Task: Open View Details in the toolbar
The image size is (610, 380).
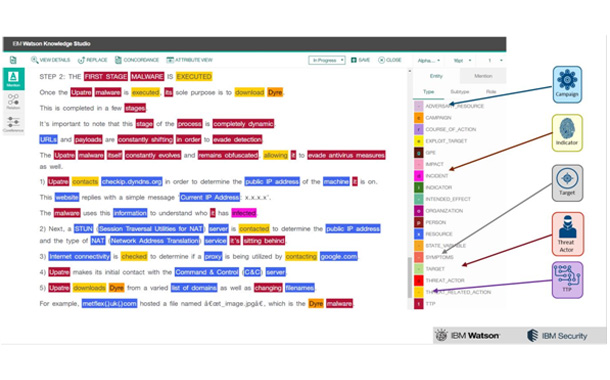Action: tap(51, 60)
